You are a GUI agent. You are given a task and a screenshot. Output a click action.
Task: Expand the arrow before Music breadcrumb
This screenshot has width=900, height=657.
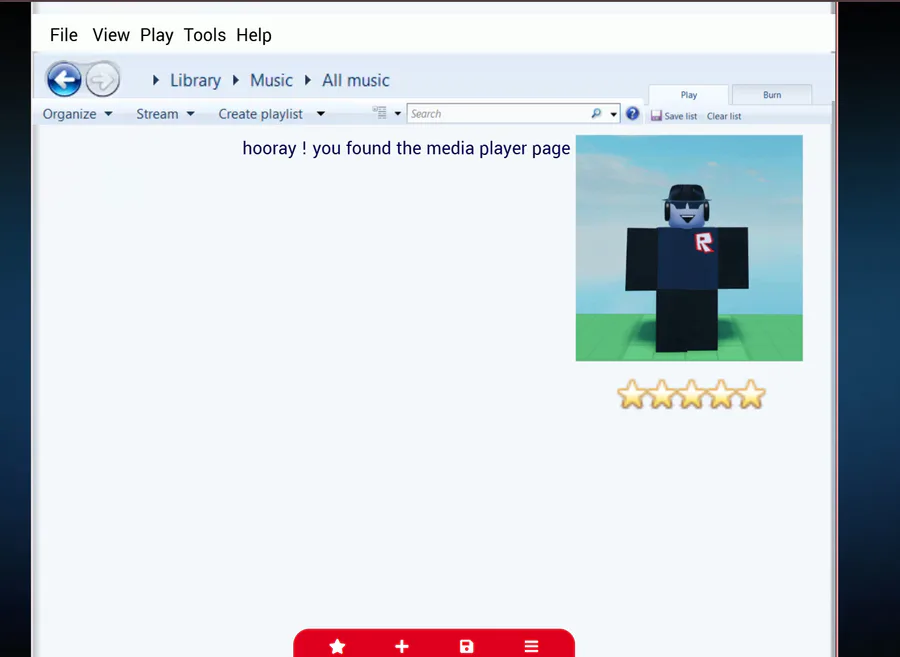click(235, 80)
